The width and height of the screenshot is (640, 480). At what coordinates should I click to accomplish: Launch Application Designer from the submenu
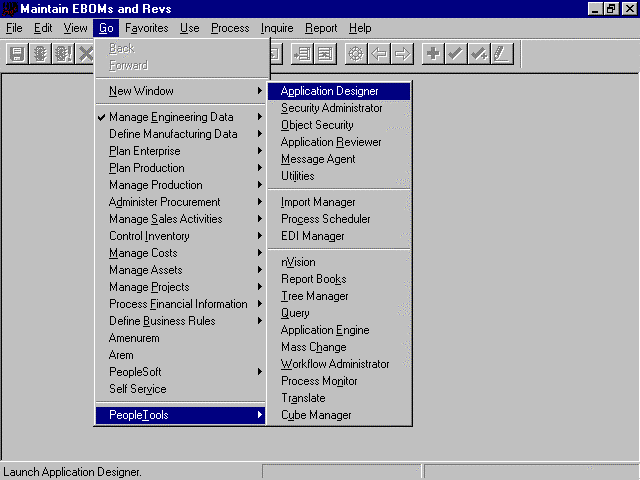[x=339, y=91]
